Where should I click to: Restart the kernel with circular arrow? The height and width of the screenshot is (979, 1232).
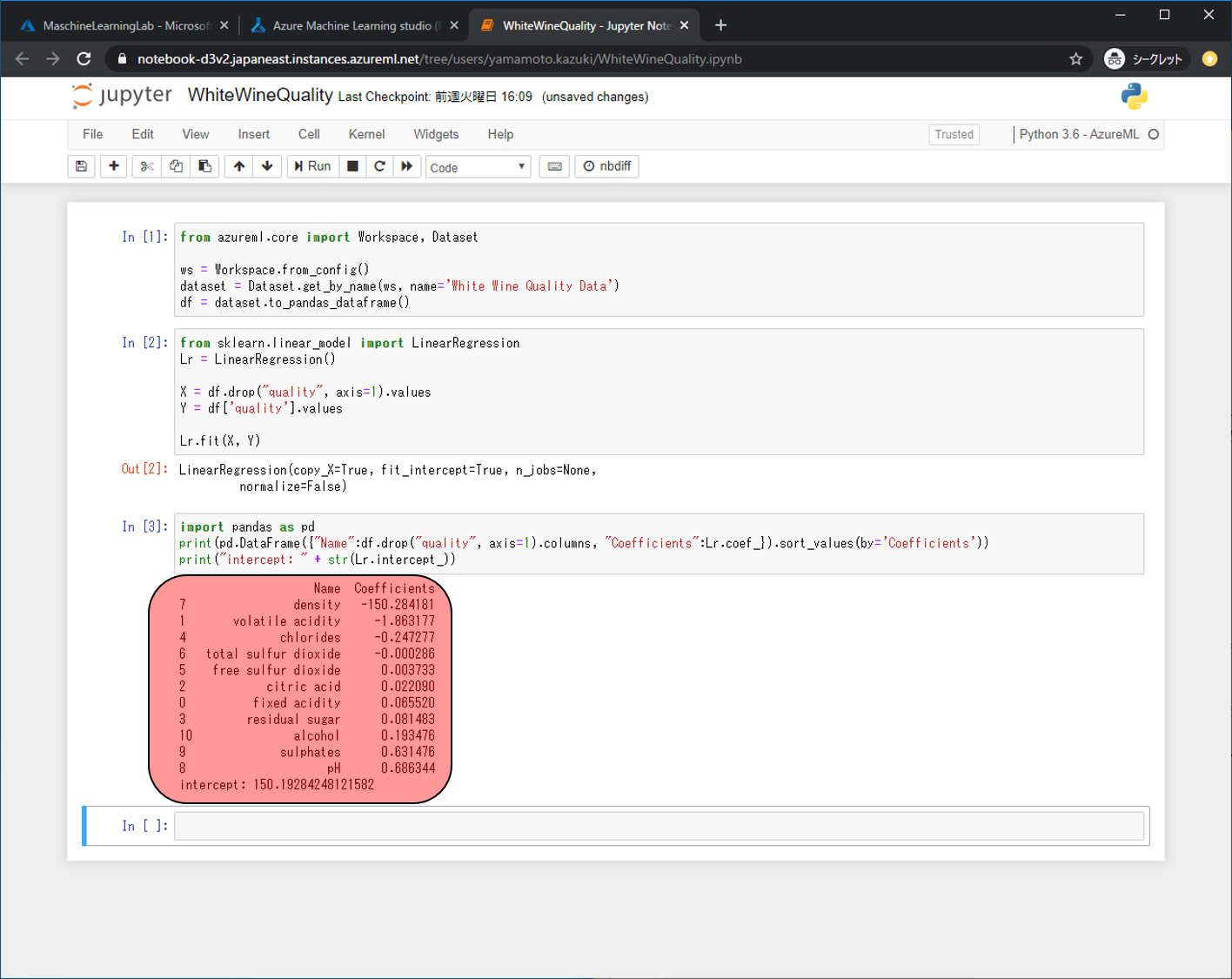coord(379,166)
